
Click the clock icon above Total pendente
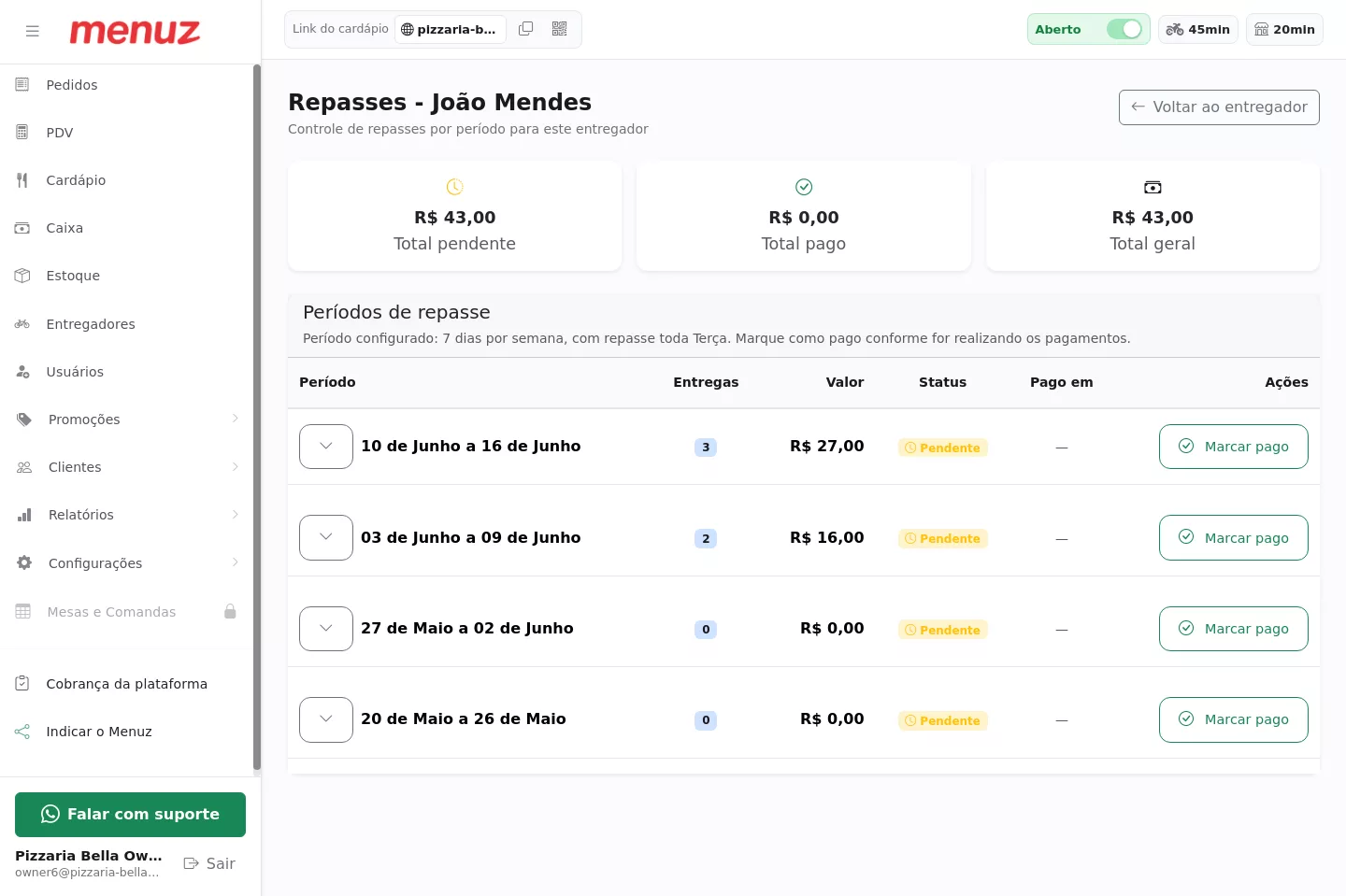[454, 187]
